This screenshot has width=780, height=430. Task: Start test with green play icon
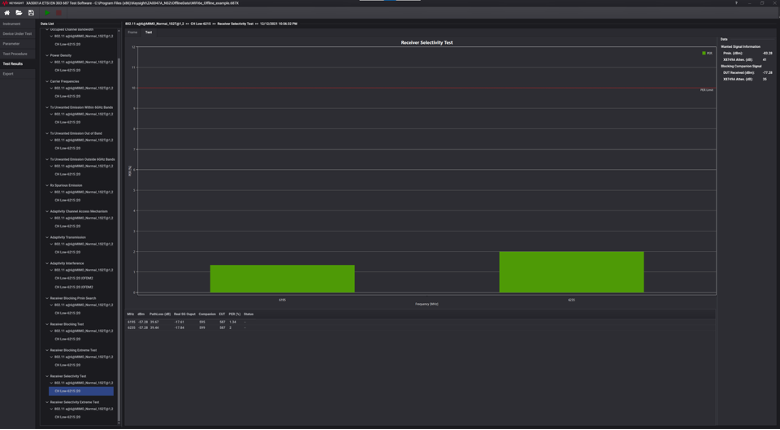point(46,13)
